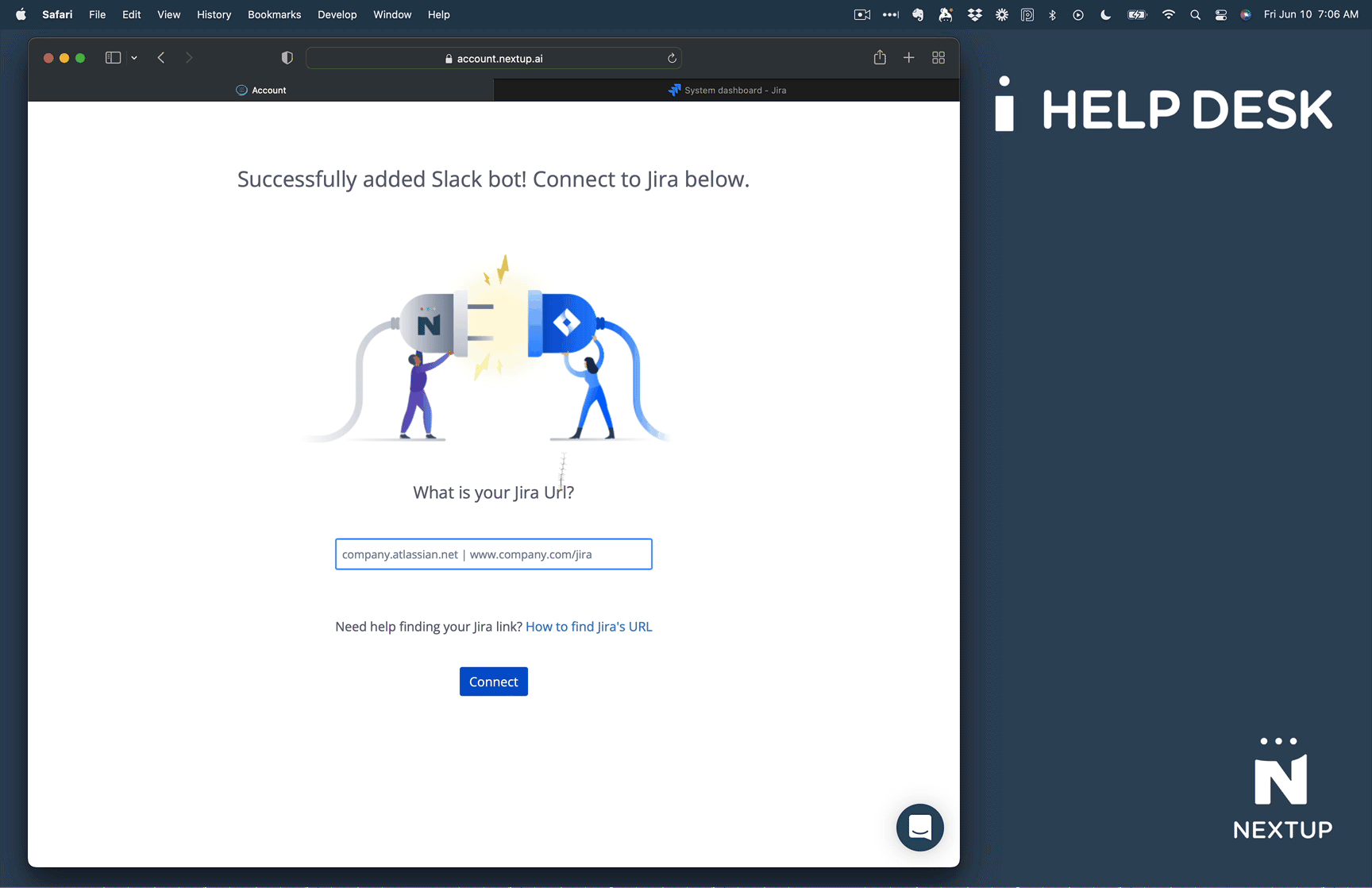Click the Bluetooth menu bar icon
Image resolution: width=1372 pixels, height=888 pixels.
[1053, 14]
